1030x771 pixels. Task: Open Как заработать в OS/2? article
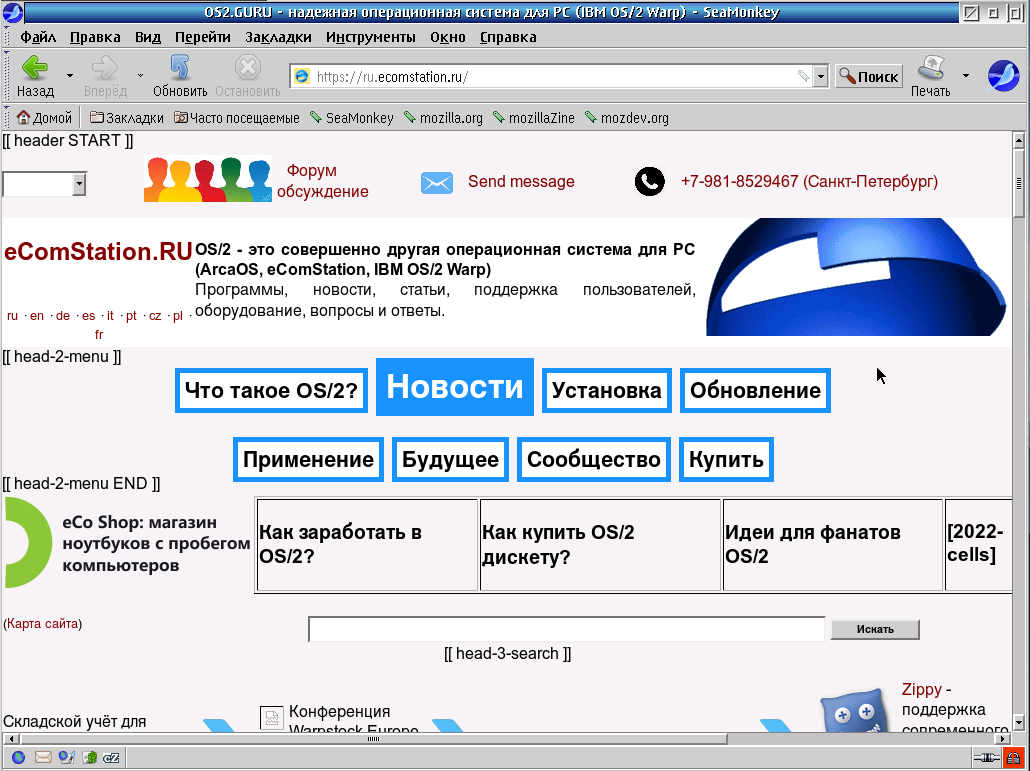[x=367, y=544]
